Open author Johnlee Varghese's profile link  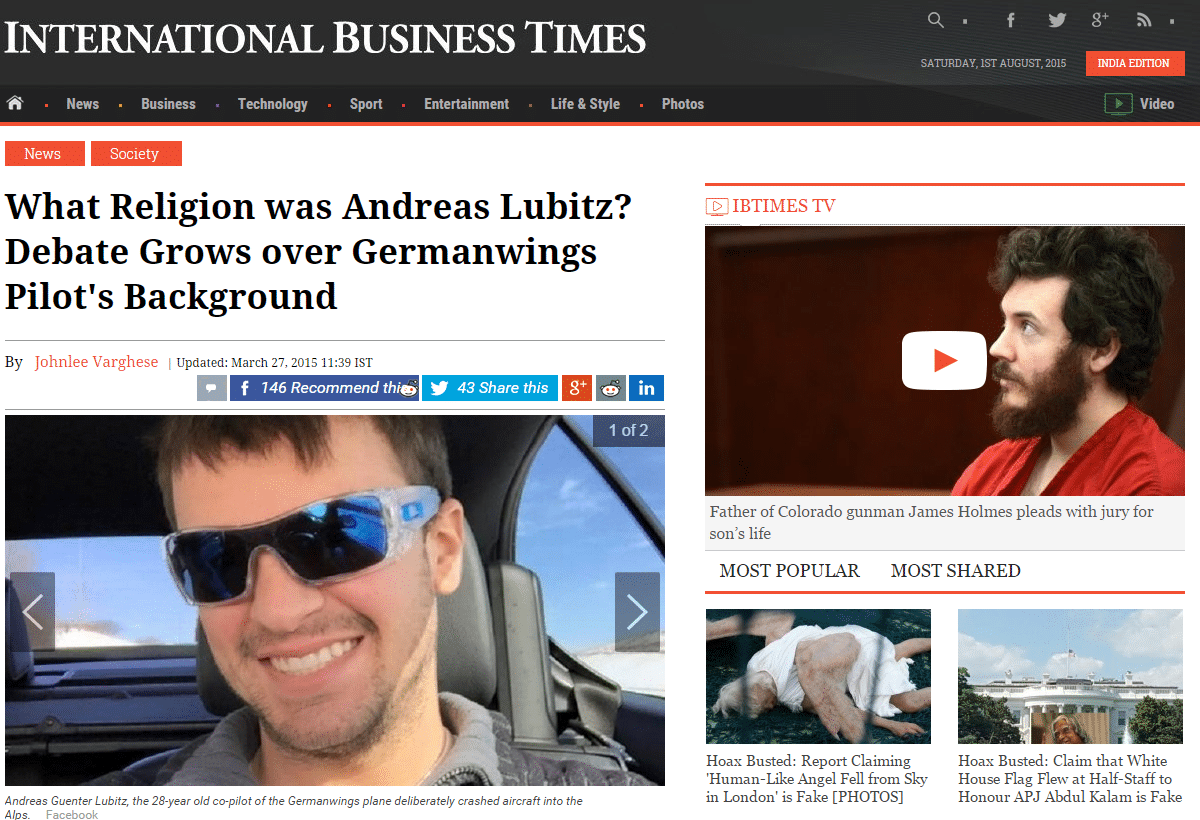(96, 362)
